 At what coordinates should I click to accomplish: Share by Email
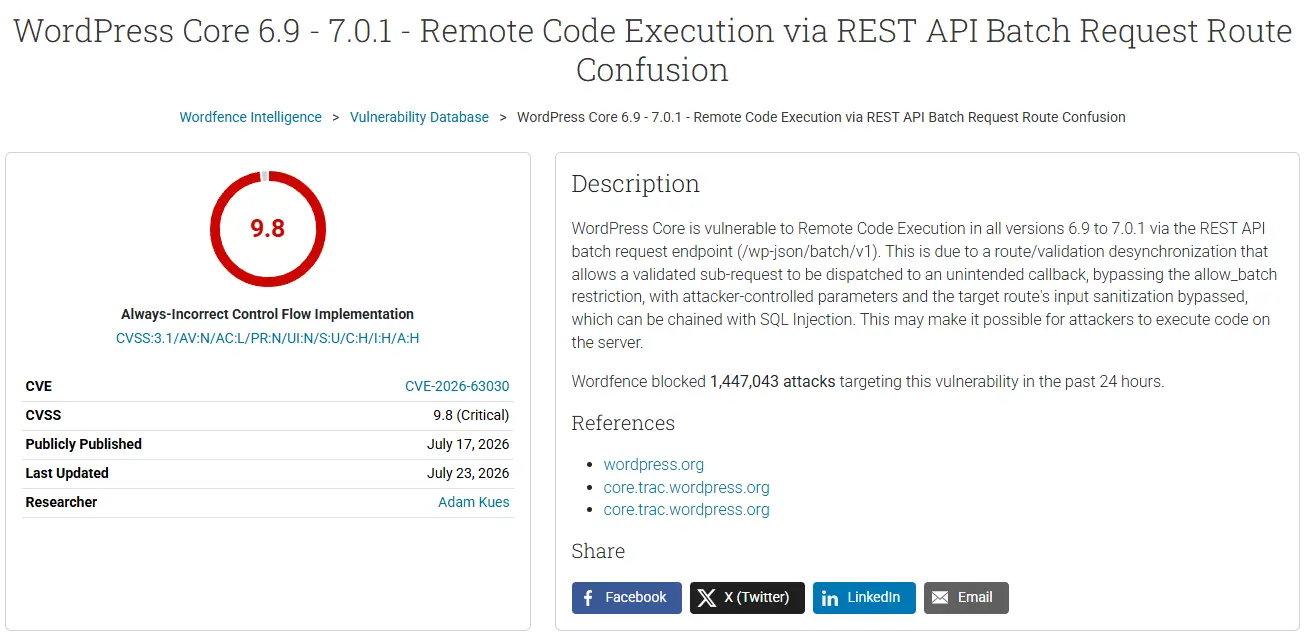point(966,598)
